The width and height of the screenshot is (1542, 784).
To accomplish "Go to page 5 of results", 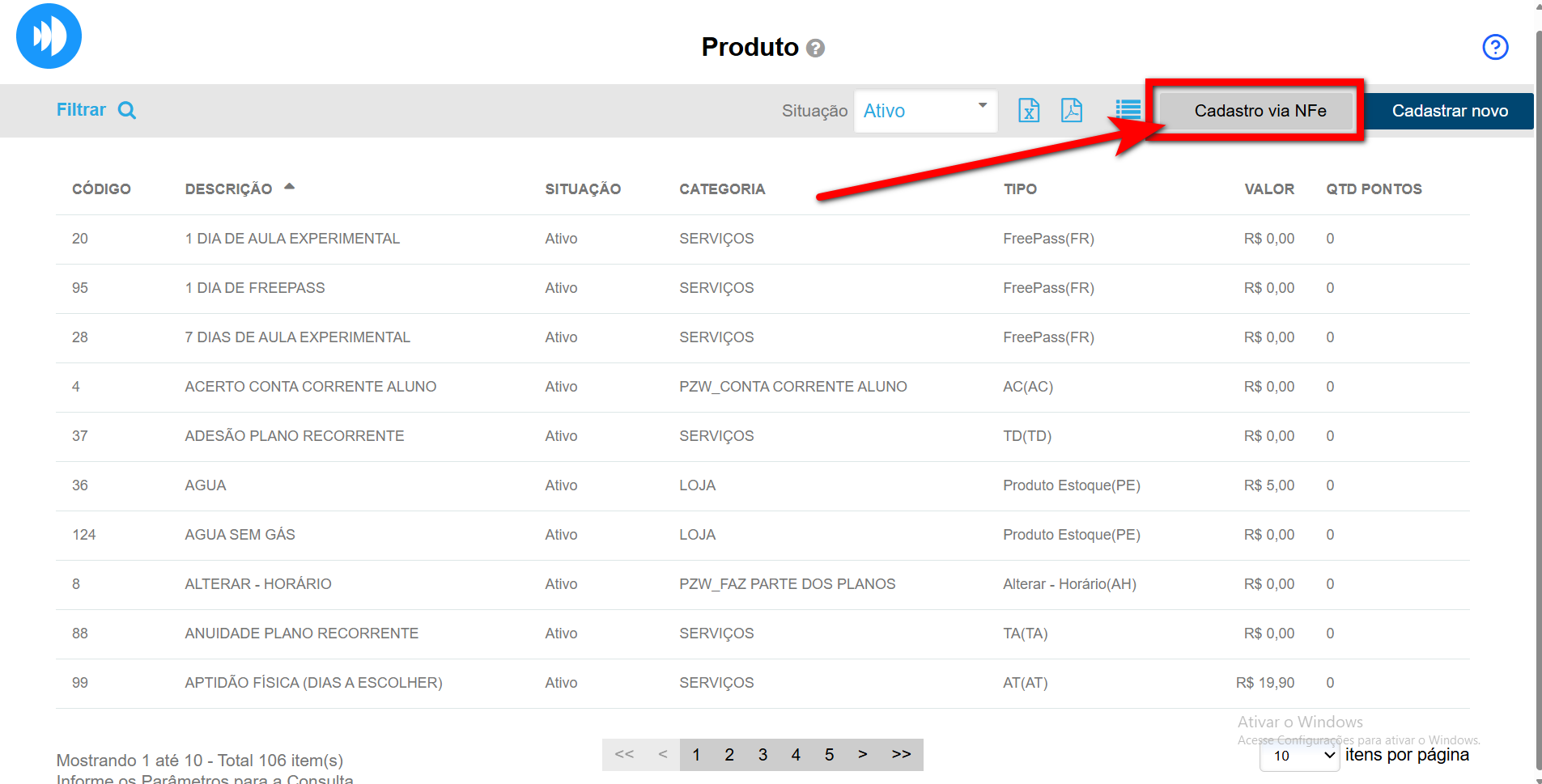I will click(x=829, y=755).
